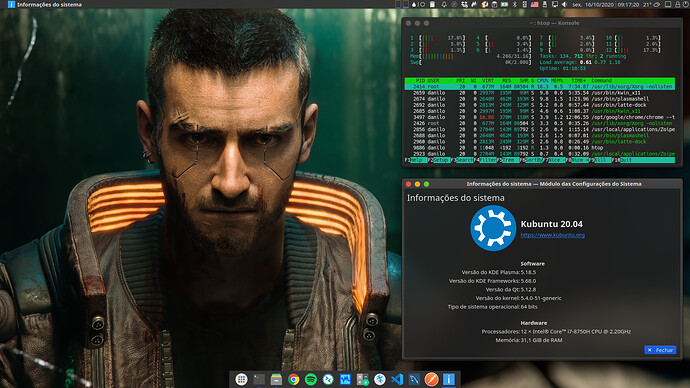The width and height of the screenshot is (690, 388).
Task: Sort htop by the MEM% column header
Action: [x=557, y=81]
